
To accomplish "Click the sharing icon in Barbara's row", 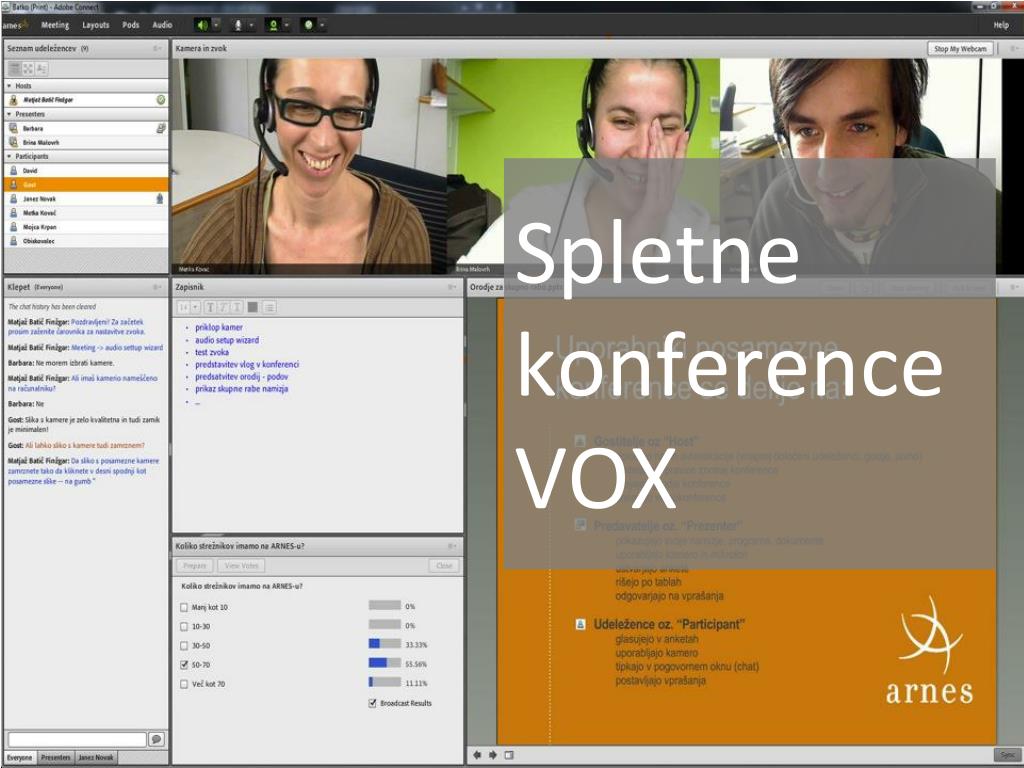I will tap(161, 128).
